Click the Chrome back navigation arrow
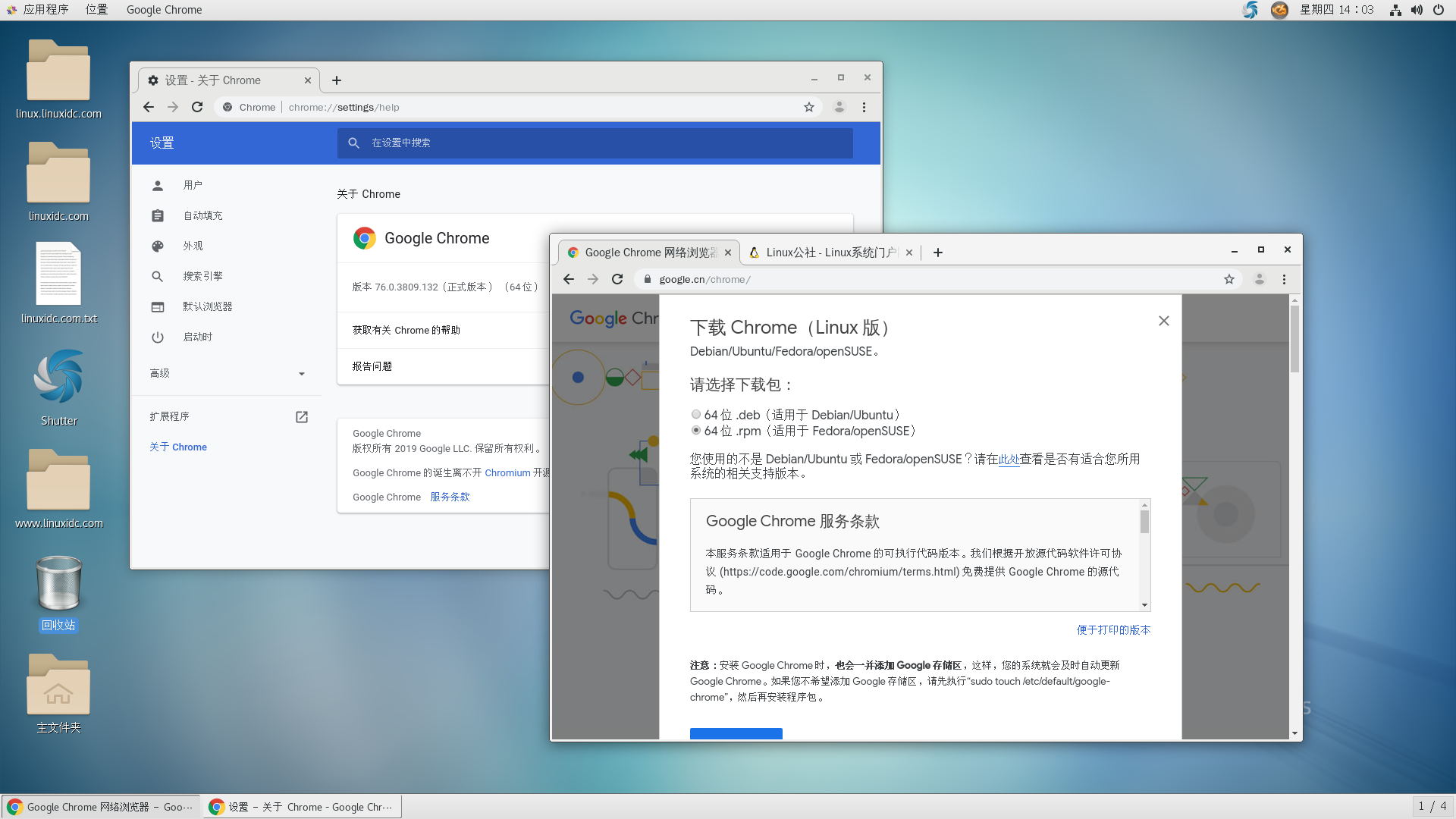The height and width of the screenshot is (819, 1456). (147, 107)
